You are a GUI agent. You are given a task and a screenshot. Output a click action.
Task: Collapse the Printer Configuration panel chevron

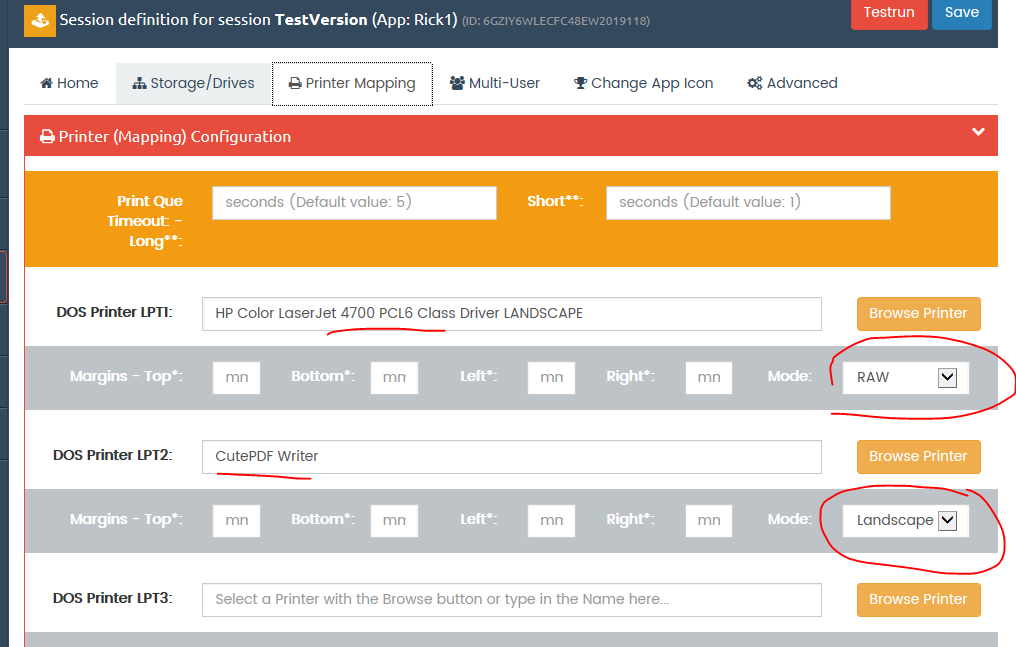[978, 132]
